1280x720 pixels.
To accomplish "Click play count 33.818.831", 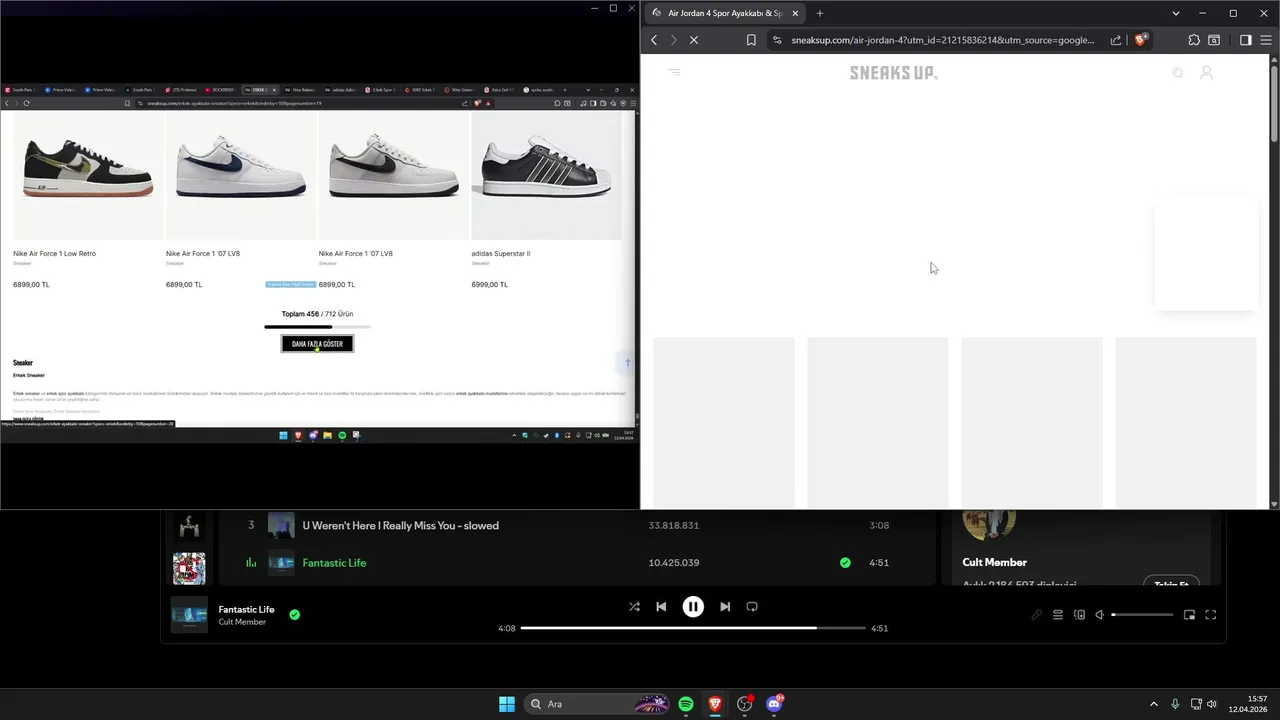I will click(674, 525).
